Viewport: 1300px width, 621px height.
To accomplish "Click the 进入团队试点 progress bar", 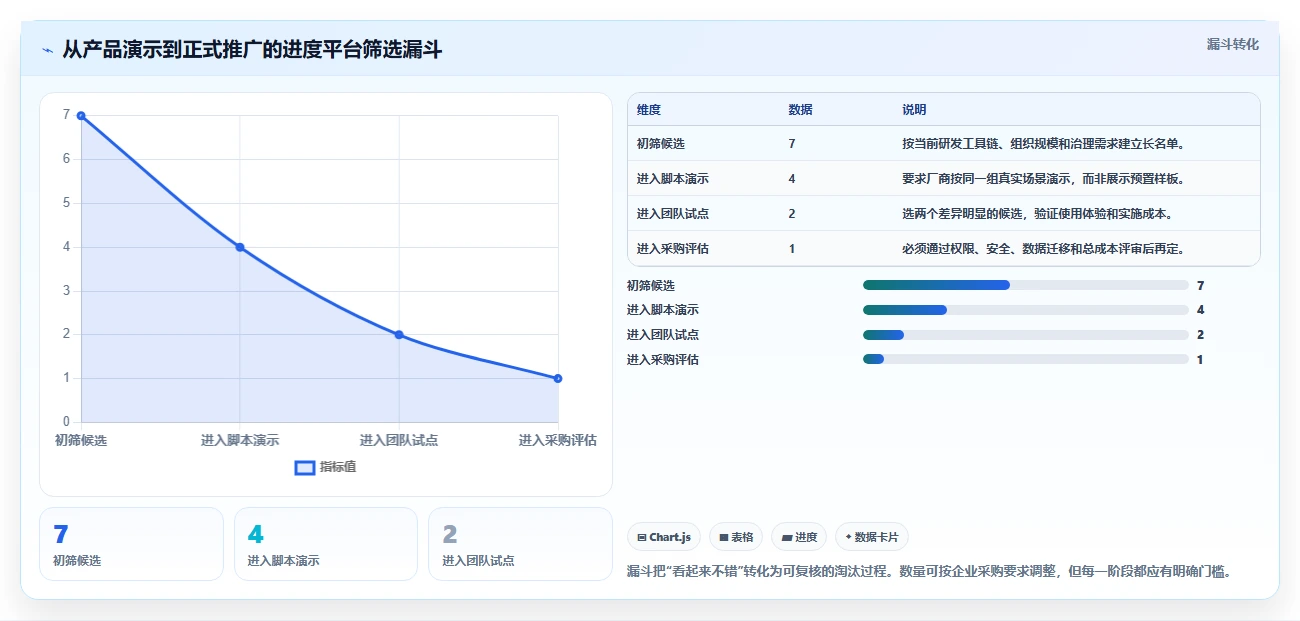I will point(1025,335).
